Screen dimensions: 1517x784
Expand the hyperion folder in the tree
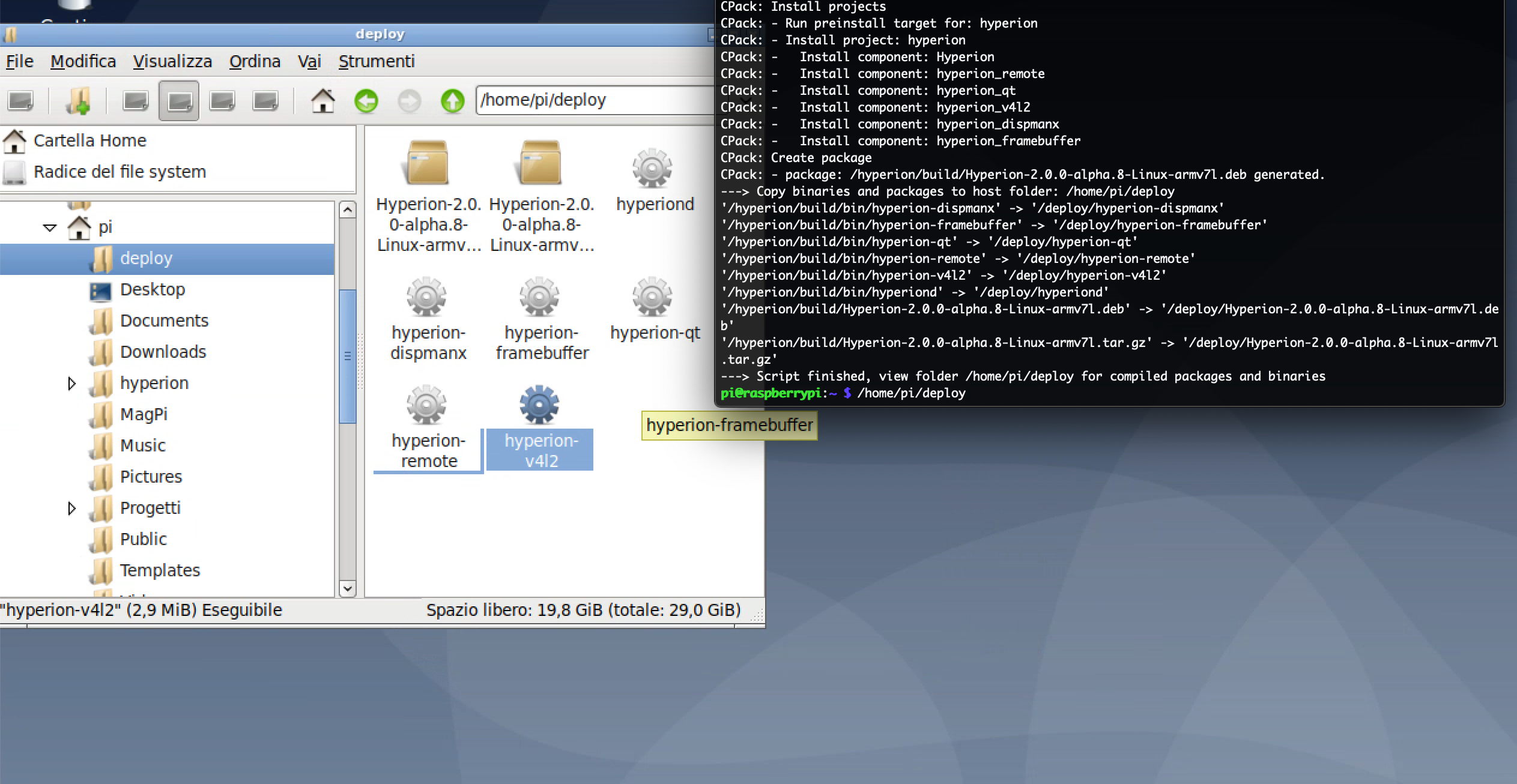[x=71, y=384]
